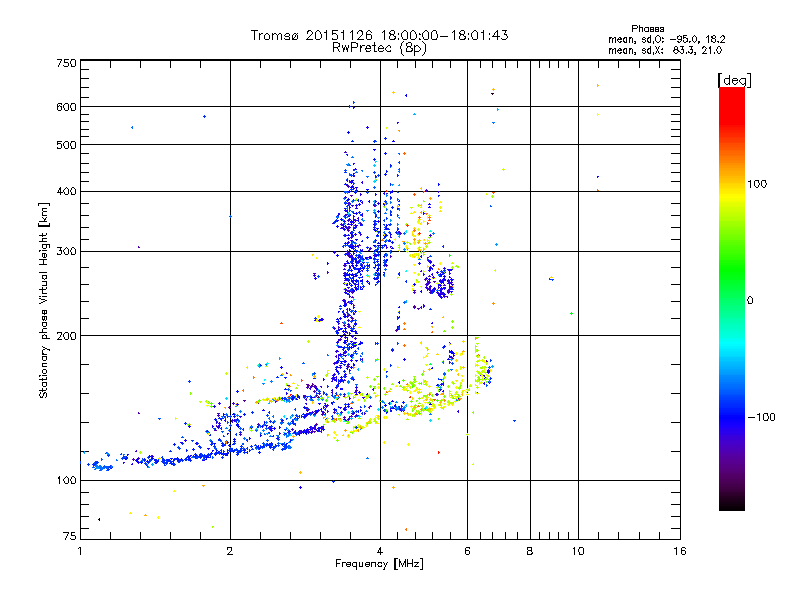
Task: Click y-axis tick label '200'
Action: (x=66, y=336)
